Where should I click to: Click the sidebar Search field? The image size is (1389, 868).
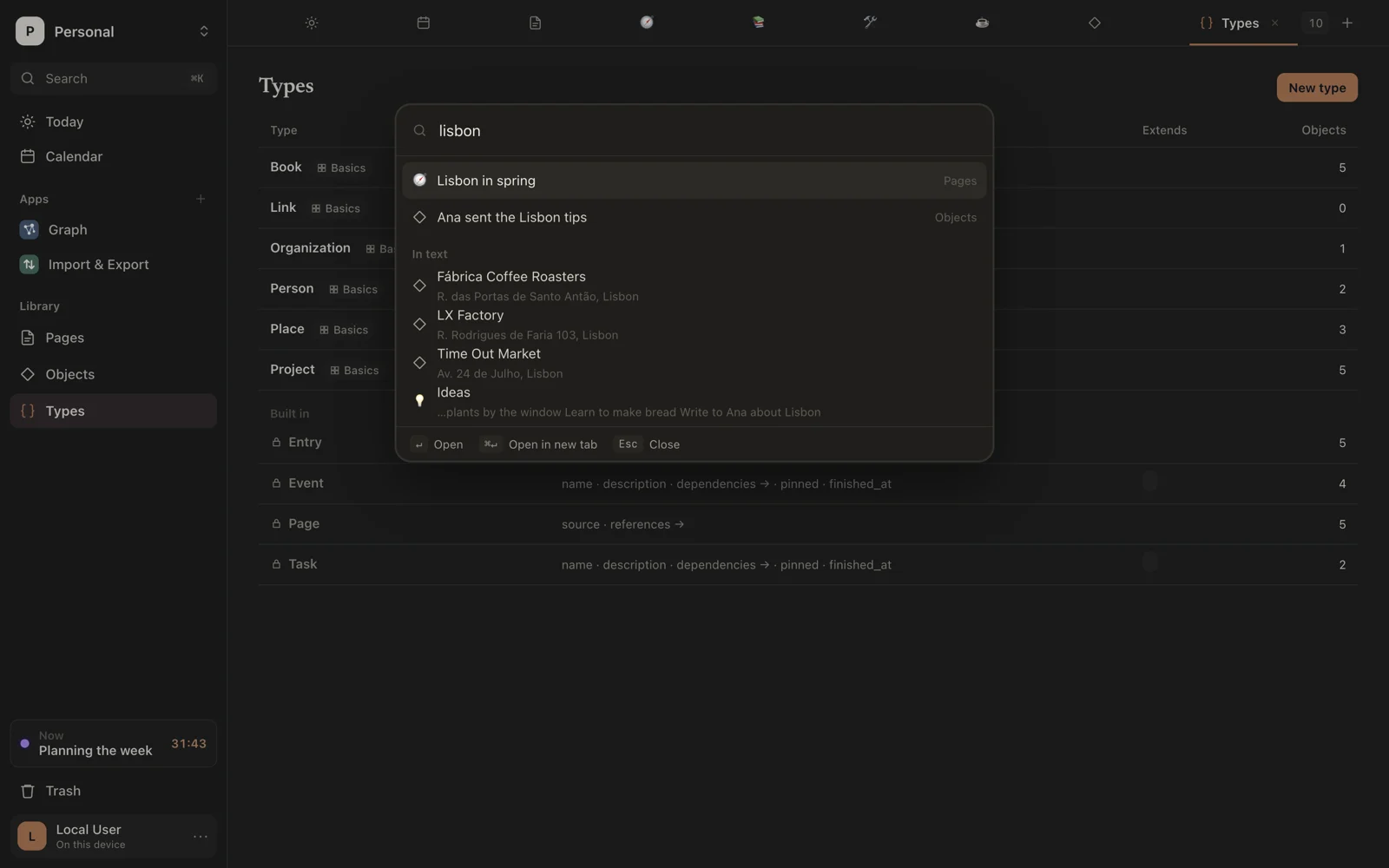pos(114,79)
